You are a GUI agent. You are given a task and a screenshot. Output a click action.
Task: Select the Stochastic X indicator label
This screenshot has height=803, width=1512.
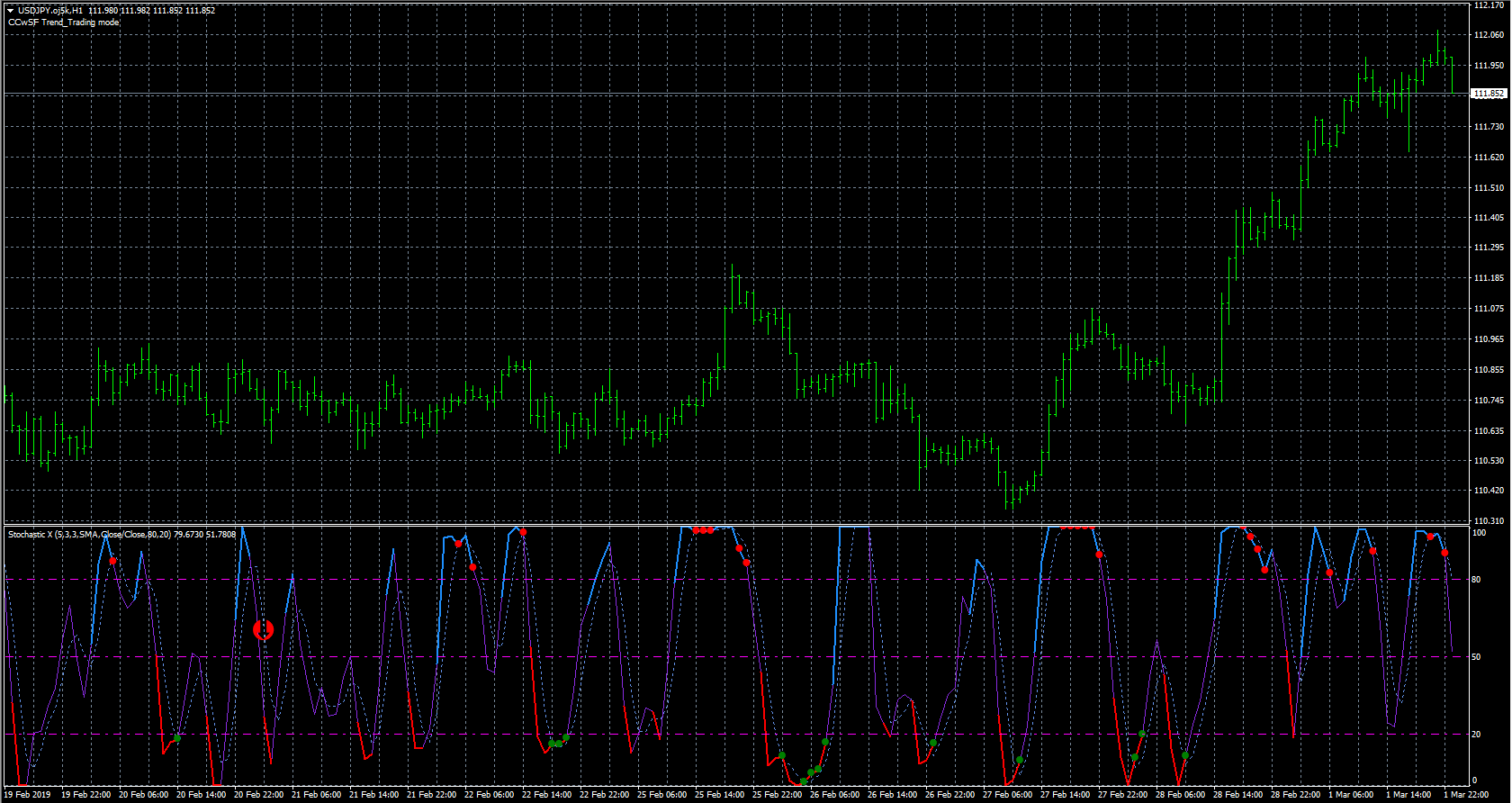[121, 535]
